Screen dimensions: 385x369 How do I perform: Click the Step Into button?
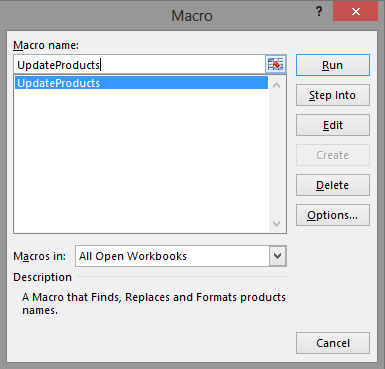(x=333, y=95)
